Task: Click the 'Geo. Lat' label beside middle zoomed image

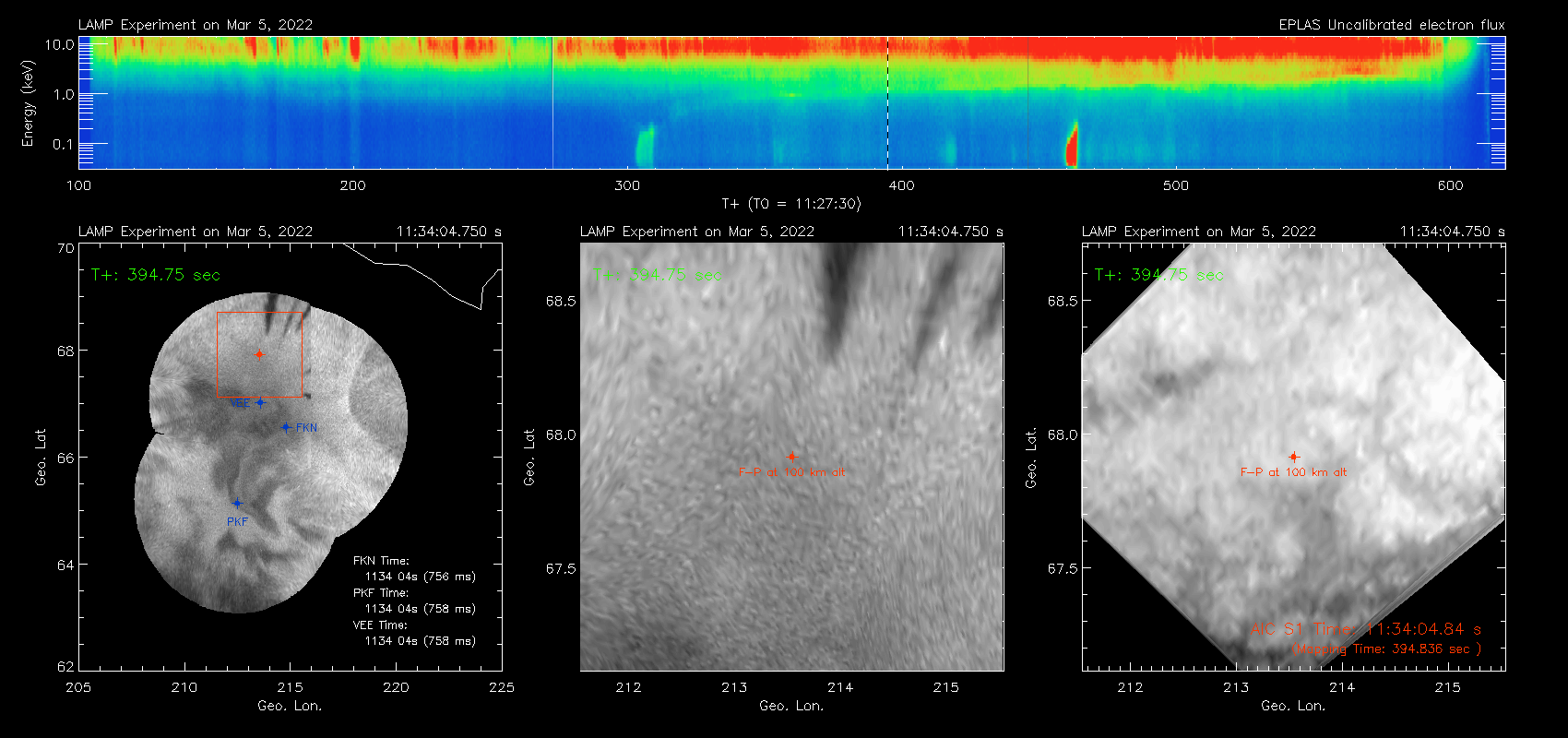Action: point(529,458)
